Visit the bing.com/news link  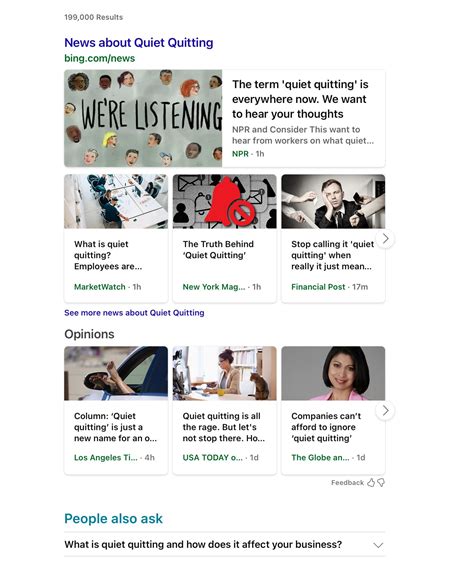coord(100,58)
